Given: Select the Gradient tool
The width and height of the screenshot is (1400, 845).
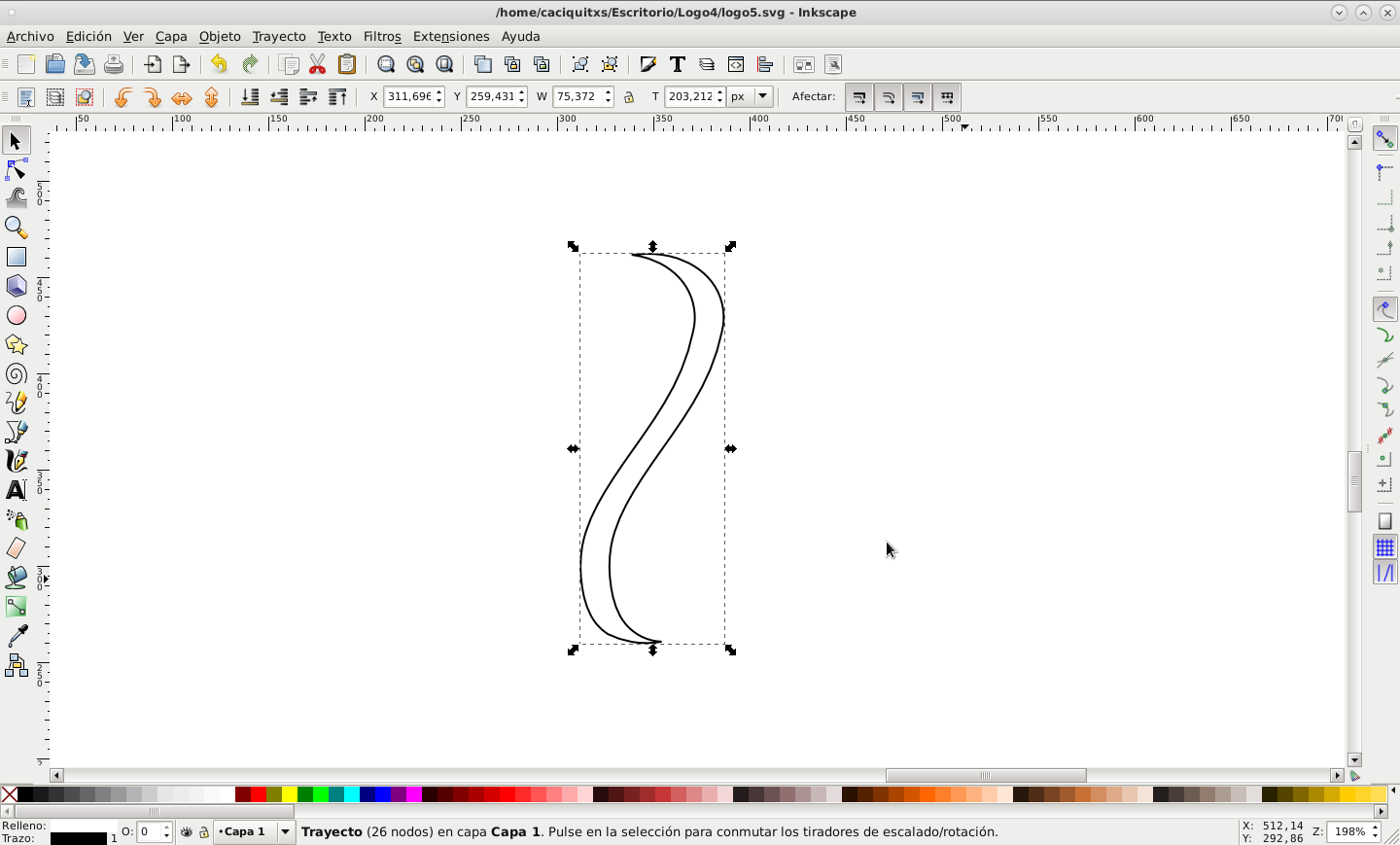Looking at the screenshot, I should pyautogui.click(x=17, y=607).
